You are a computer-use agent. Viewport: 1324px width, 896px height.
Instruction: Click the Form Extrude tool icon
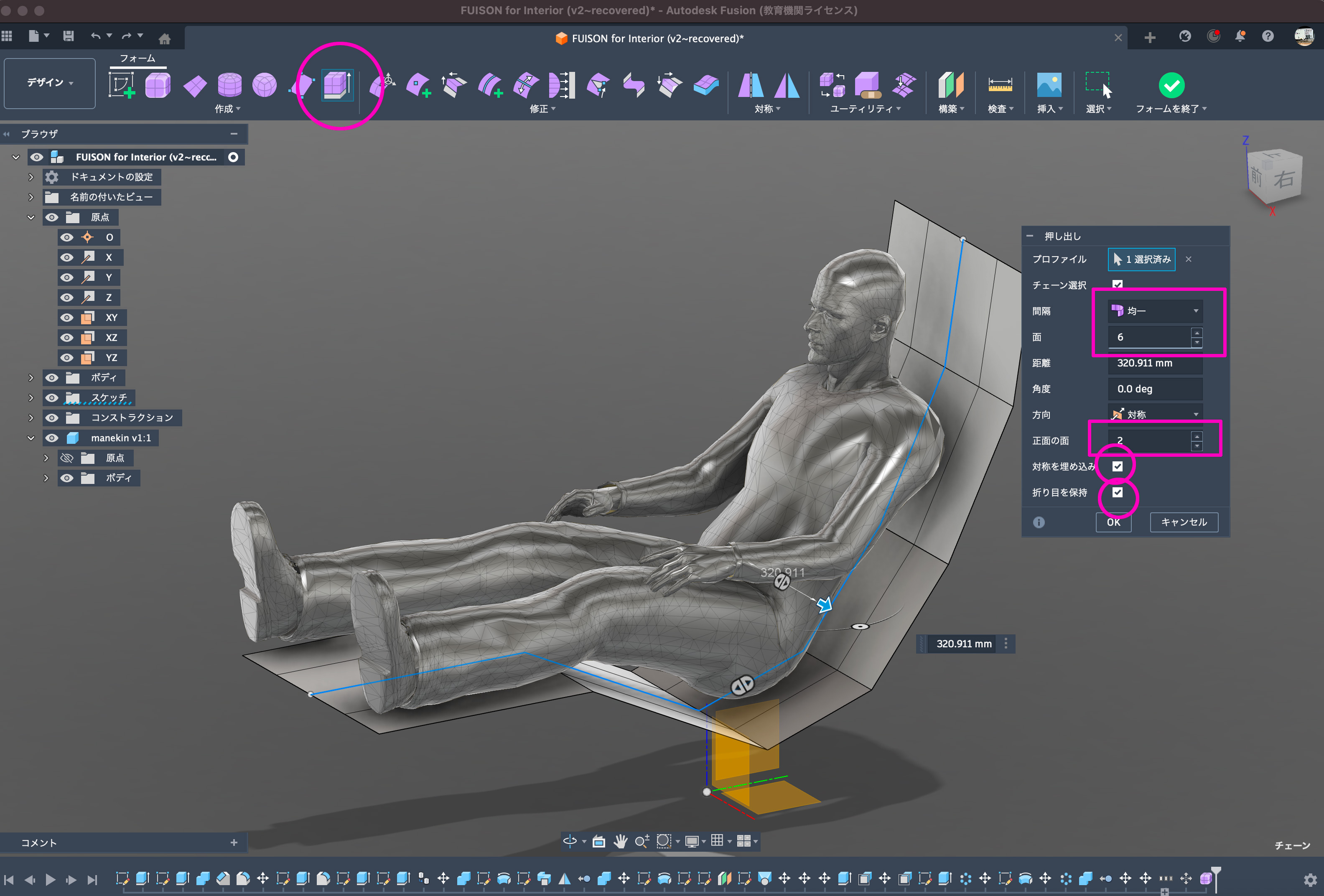tap(337, 85)
